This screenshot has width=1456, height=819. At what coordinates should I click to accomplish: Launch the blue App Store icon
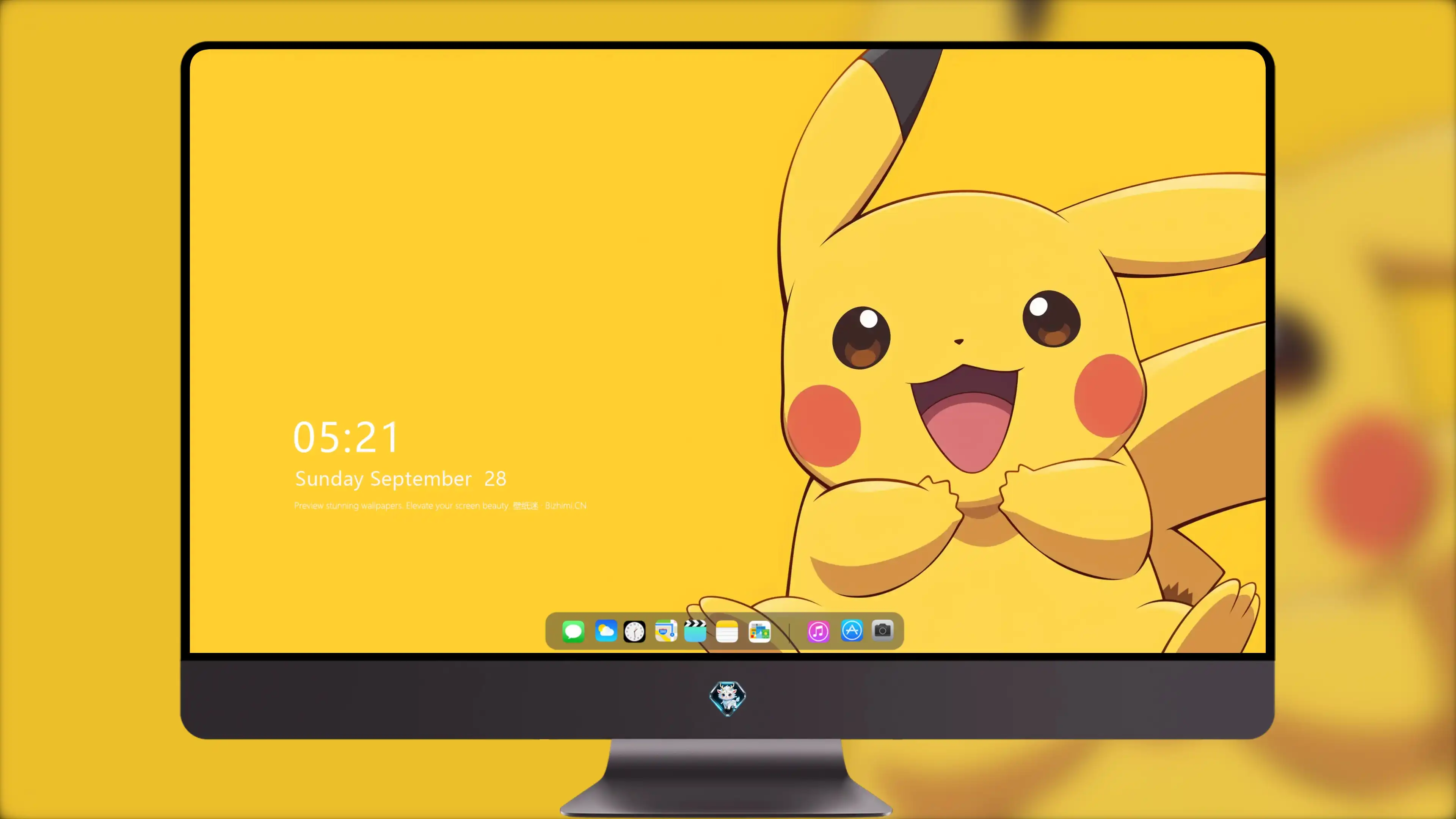point(852,631)
